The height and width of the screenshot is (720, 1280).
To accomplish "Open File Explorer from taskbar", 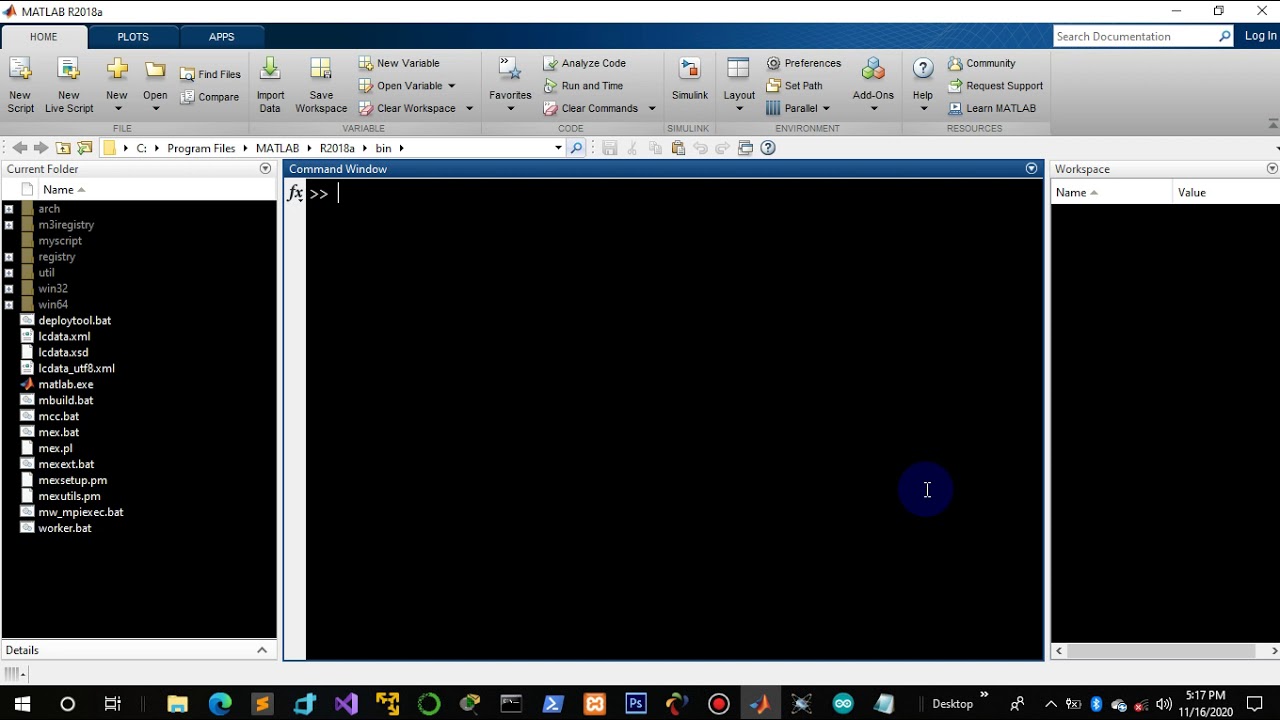I will 177,704.
